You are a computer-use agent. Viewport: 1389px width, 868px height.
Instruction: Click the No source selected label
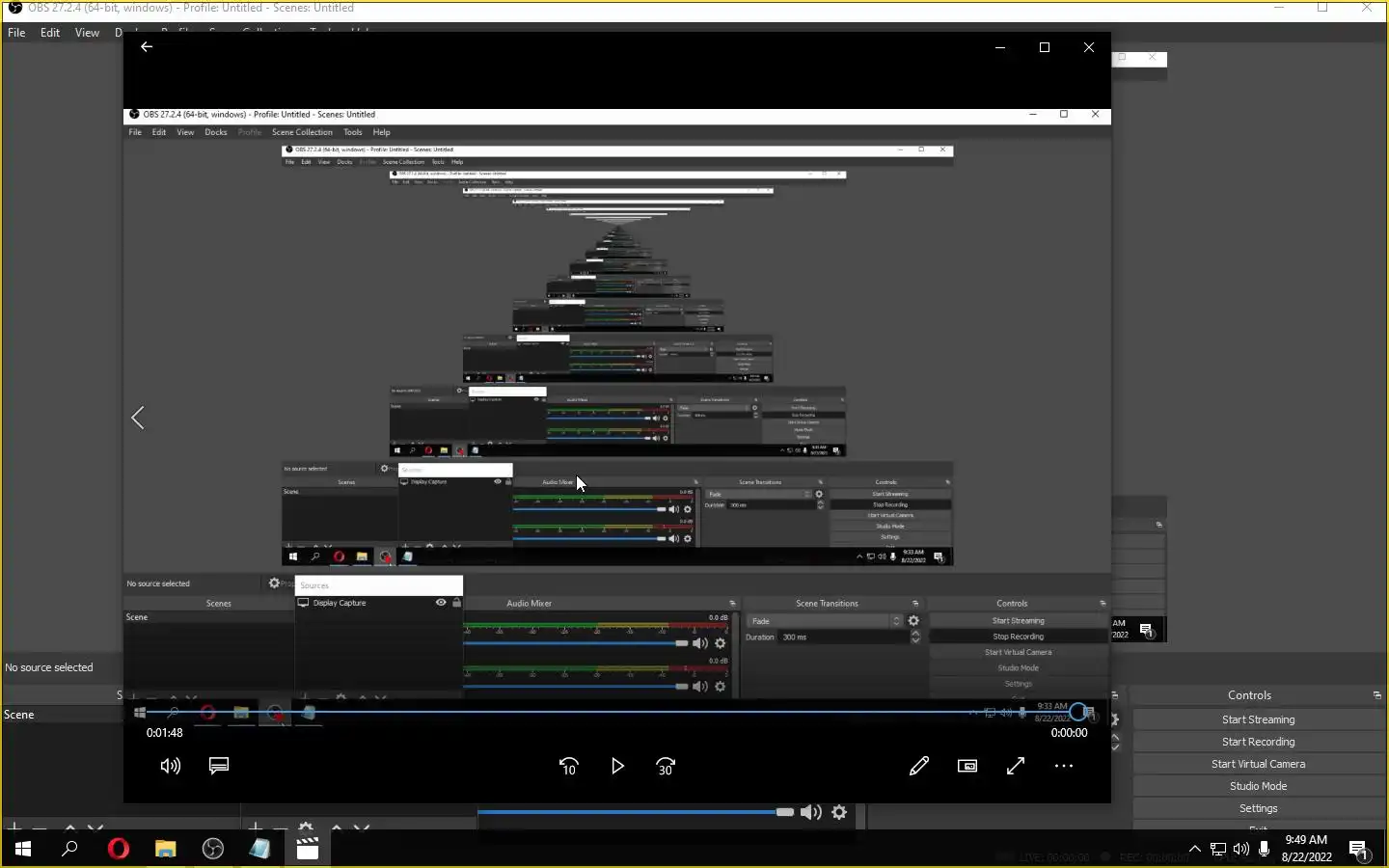[49, 667]
